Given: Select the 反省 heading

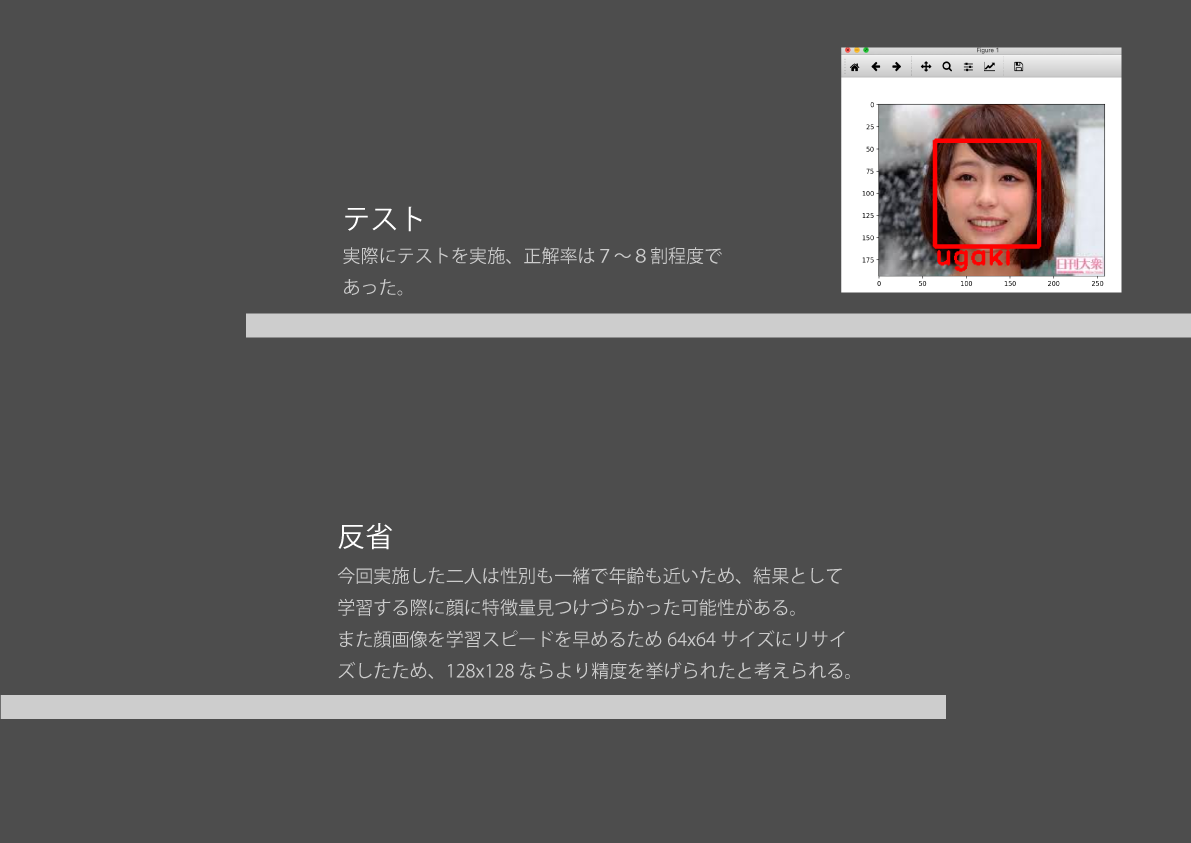Looking at the screenshot, I should tap(364, 537).
